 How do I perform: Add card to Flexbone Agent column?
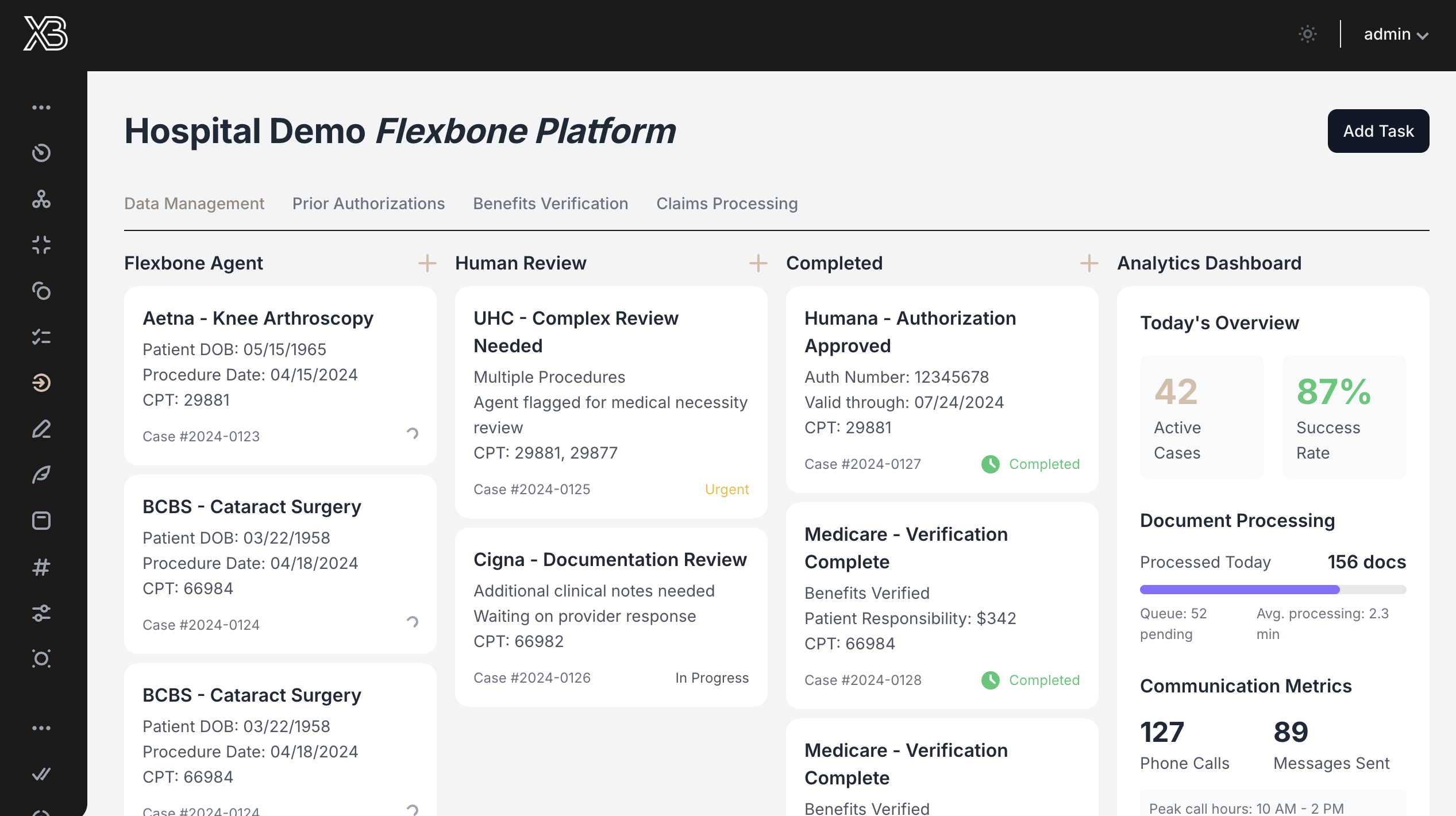click(427, 263)
